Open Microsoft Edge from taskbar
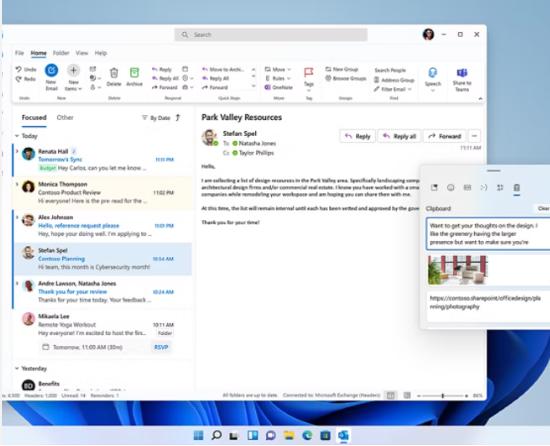Screen dimensions: 550x446 pyautogui.click(x=307, y=435)
